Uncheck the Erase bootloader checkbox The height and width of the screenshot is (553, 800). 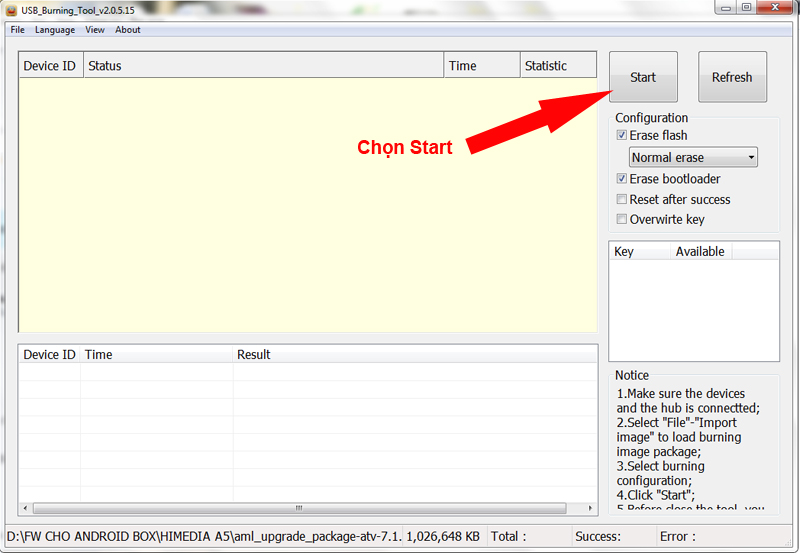click(621, 179)
